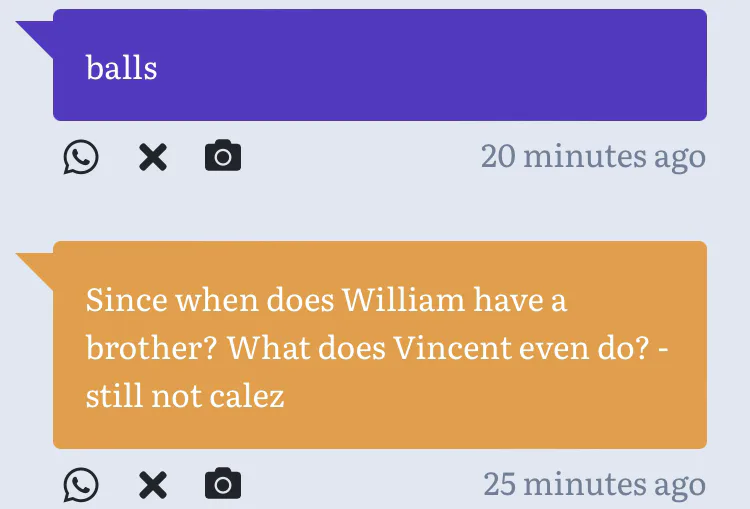Open the "25 minutes ago" timestamp
This screenshot has height=509, width=750.
pos(594,485)
